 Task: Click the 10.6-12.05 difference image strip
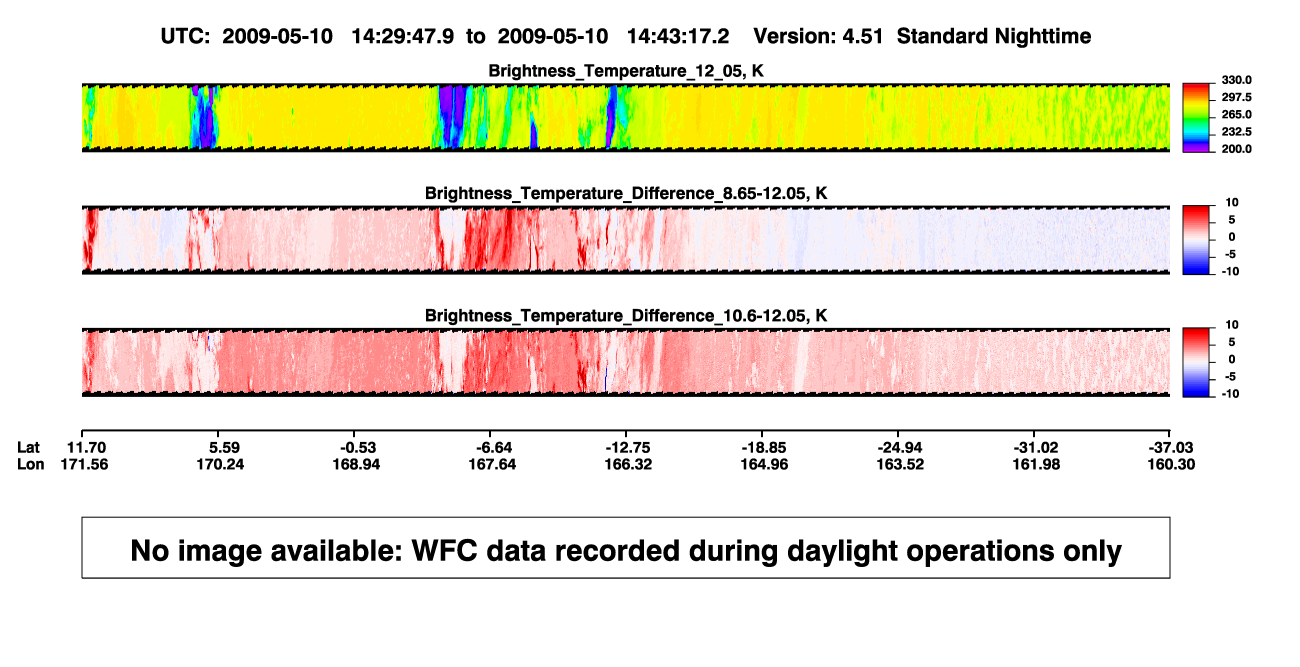point(626,362)
